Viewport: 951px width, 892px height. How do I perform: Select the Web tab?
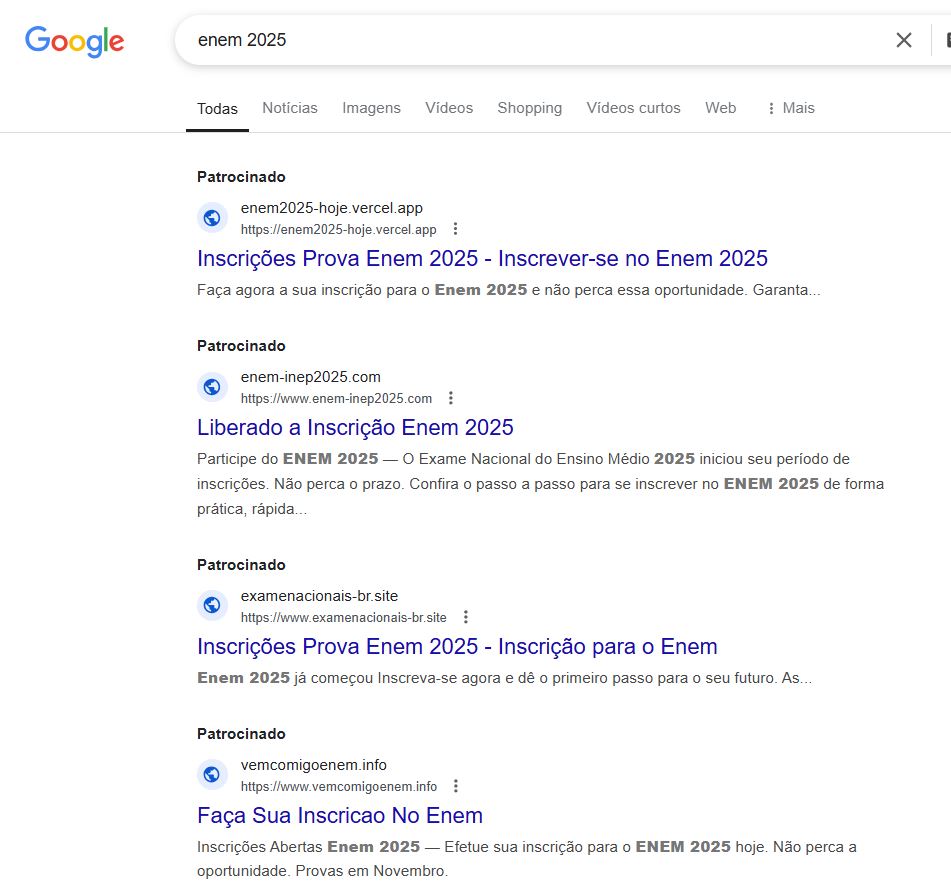[x=721, y=108]
